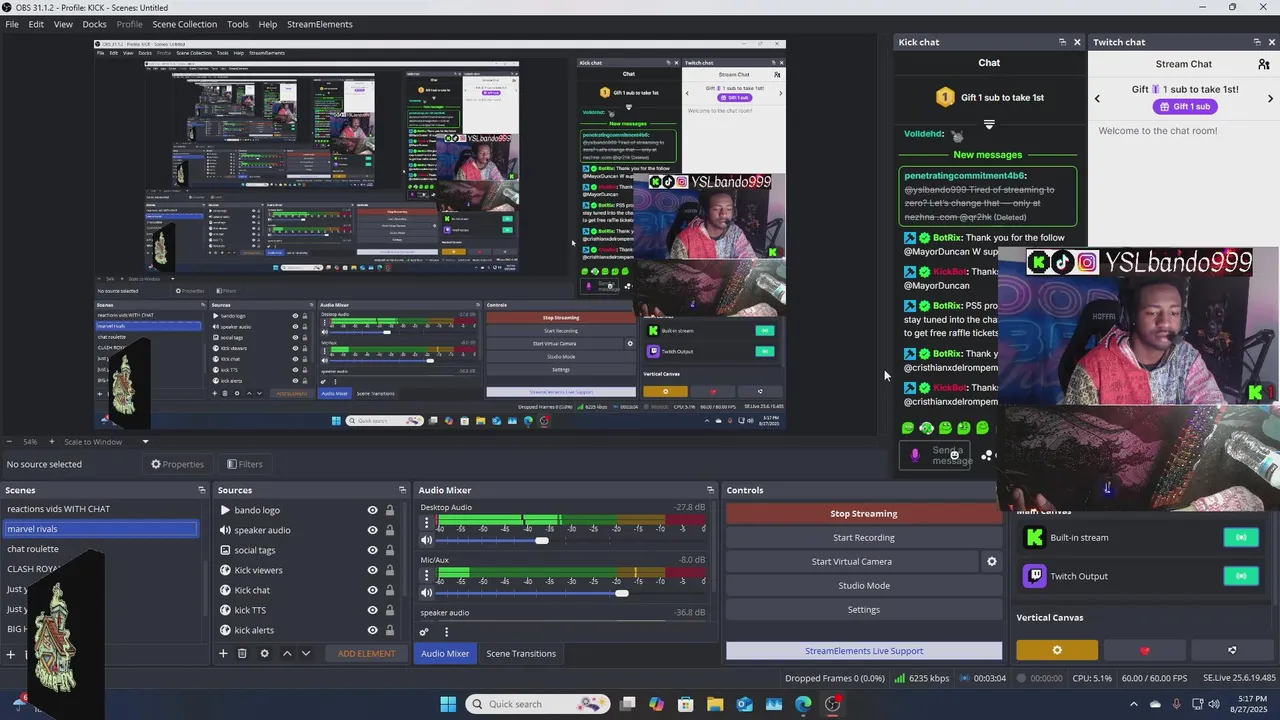1280x720 pixels.
Task: Undock the Kick chat panel
Action: (1062, 42)
